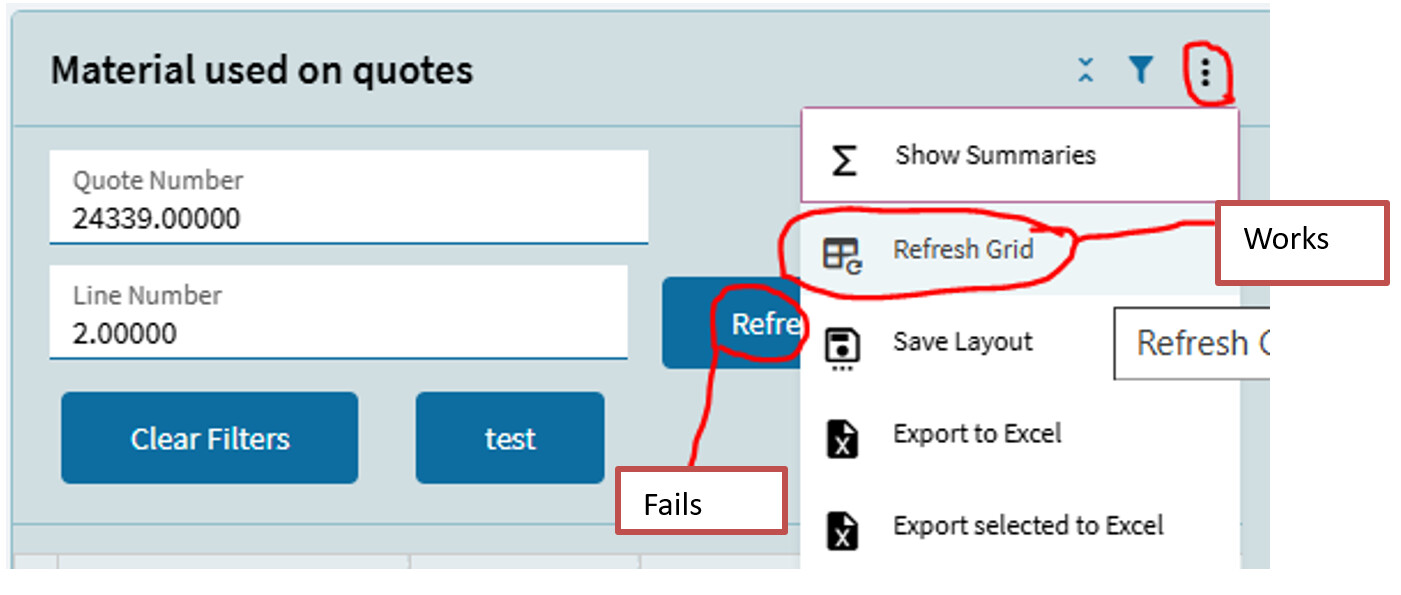Image resolution: width=1401 pixels, height=595 pixels.
Task: Collapse the panel using double-chevron icon
Action: point(1086,70)
